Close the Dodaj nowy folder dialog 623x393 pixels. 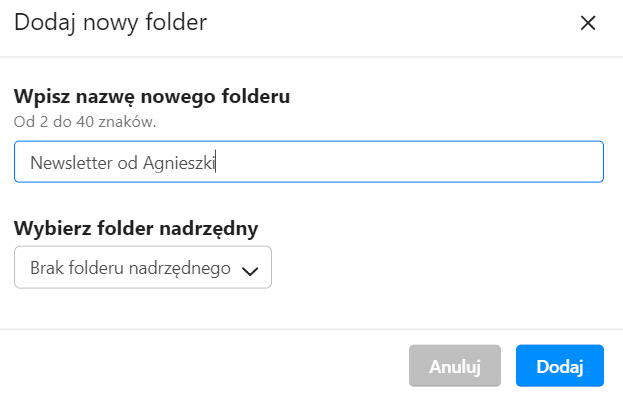pyautogui.click(x=588, y=23)
